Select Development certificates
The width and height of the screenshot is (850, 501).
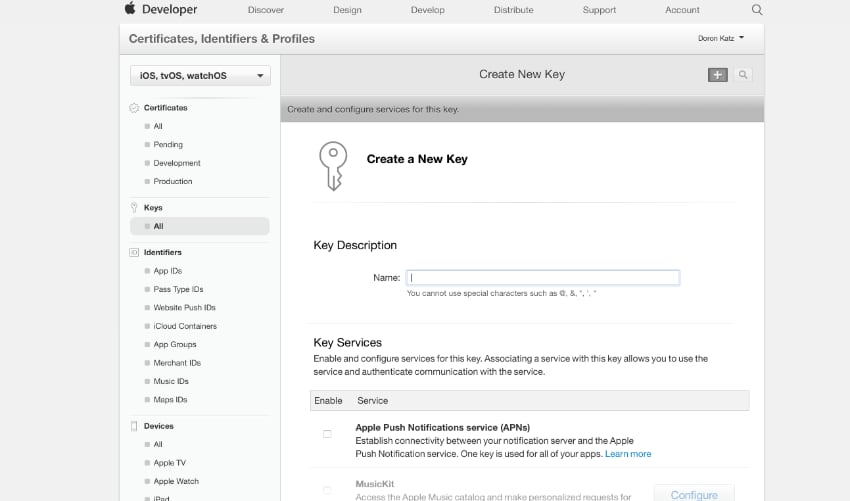pyautogui.click(x=177, y=163)
